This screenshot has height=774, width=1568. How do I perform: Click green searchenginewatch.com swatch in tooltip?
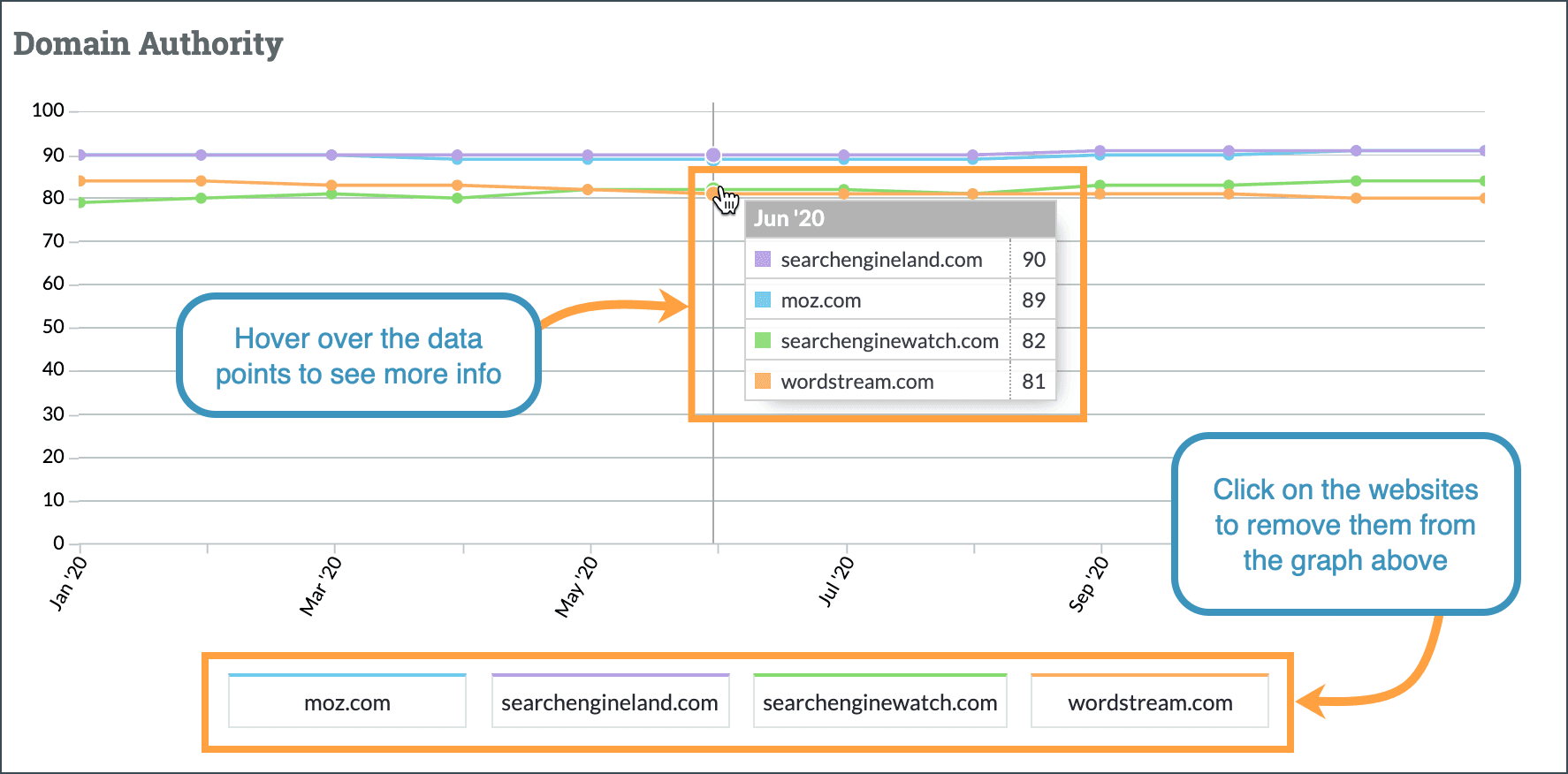(763, 341)
